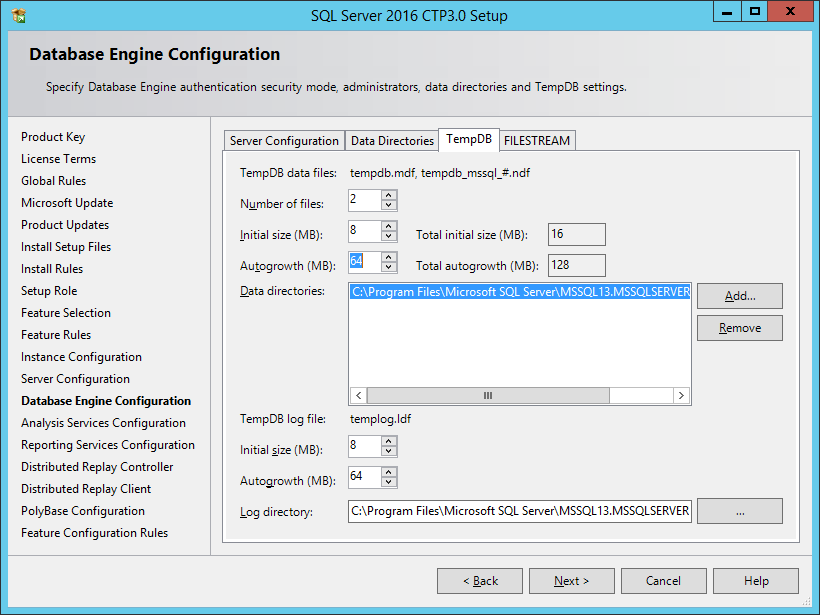The width and height of the screenshot is (820, 615).
Task: Click Analysis Services Configuration step
Action: (x=103, y=423)
